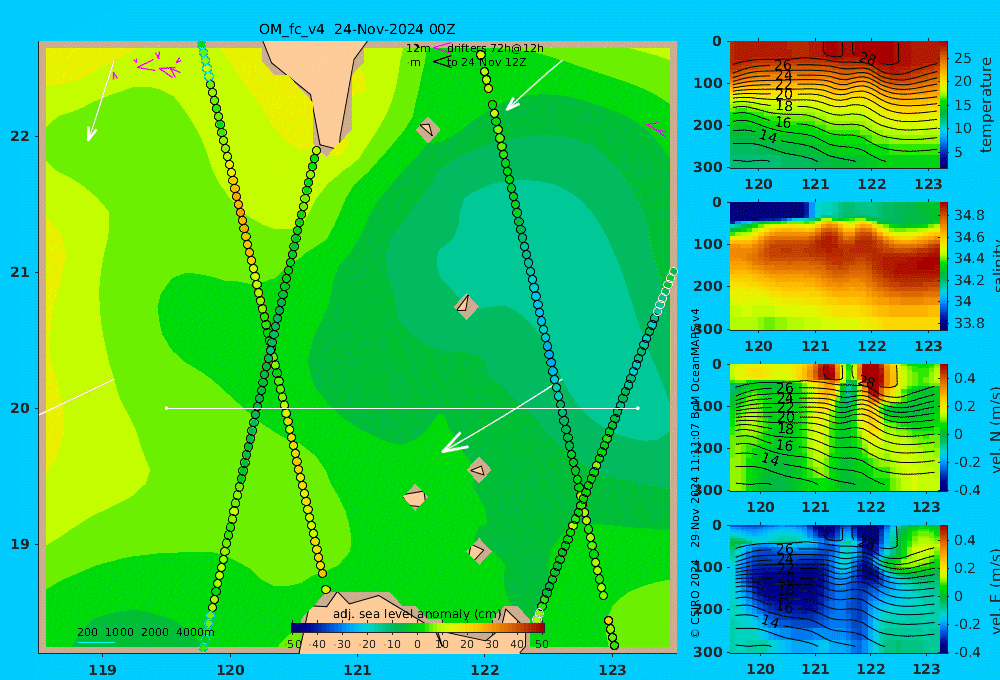Click the temperature section panel

pos(834,105)
